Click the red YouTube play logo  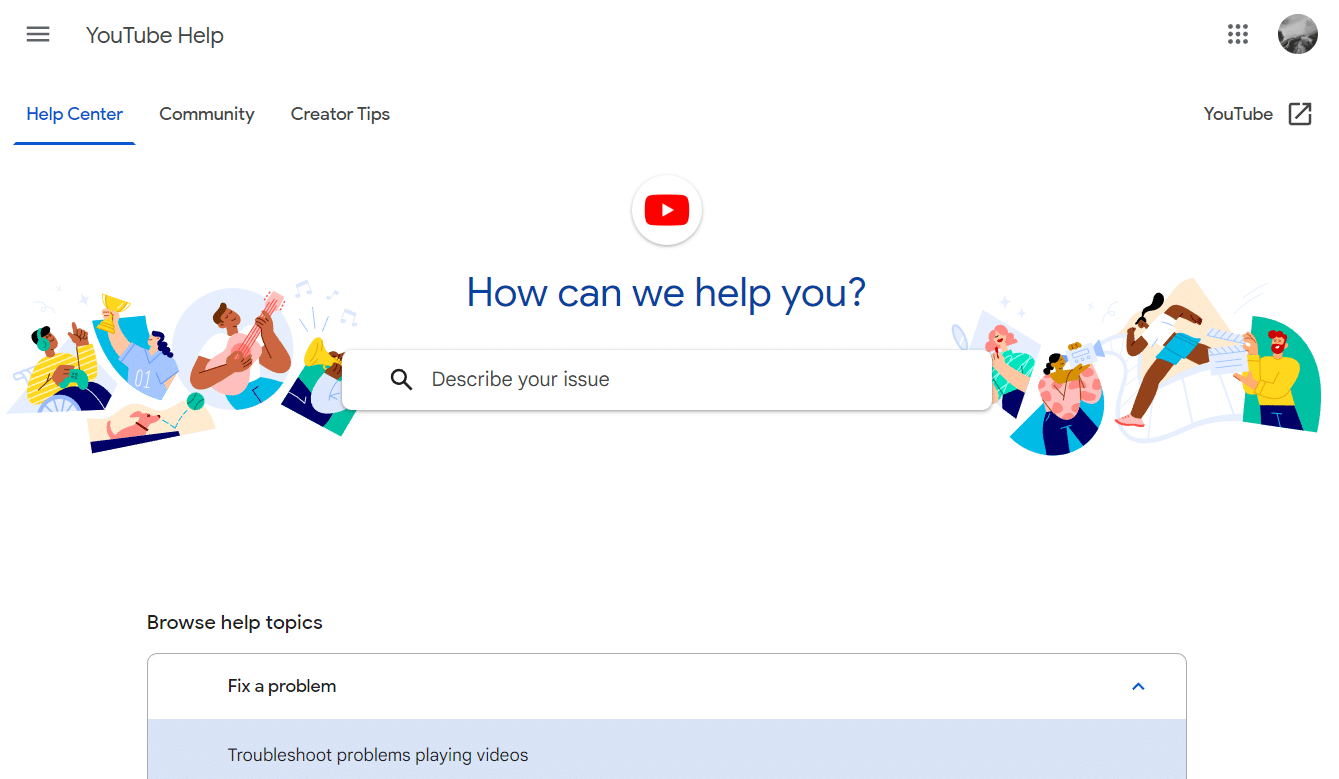[667, 210]
